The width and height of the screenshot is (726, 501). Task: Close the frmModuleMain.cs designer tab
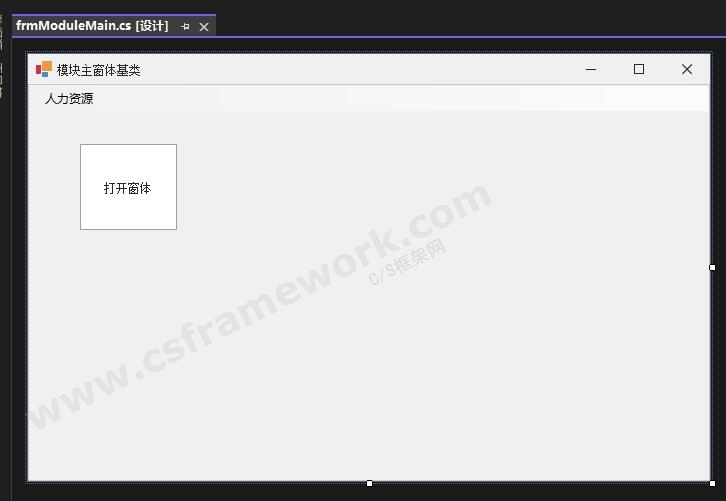point(204,27)
